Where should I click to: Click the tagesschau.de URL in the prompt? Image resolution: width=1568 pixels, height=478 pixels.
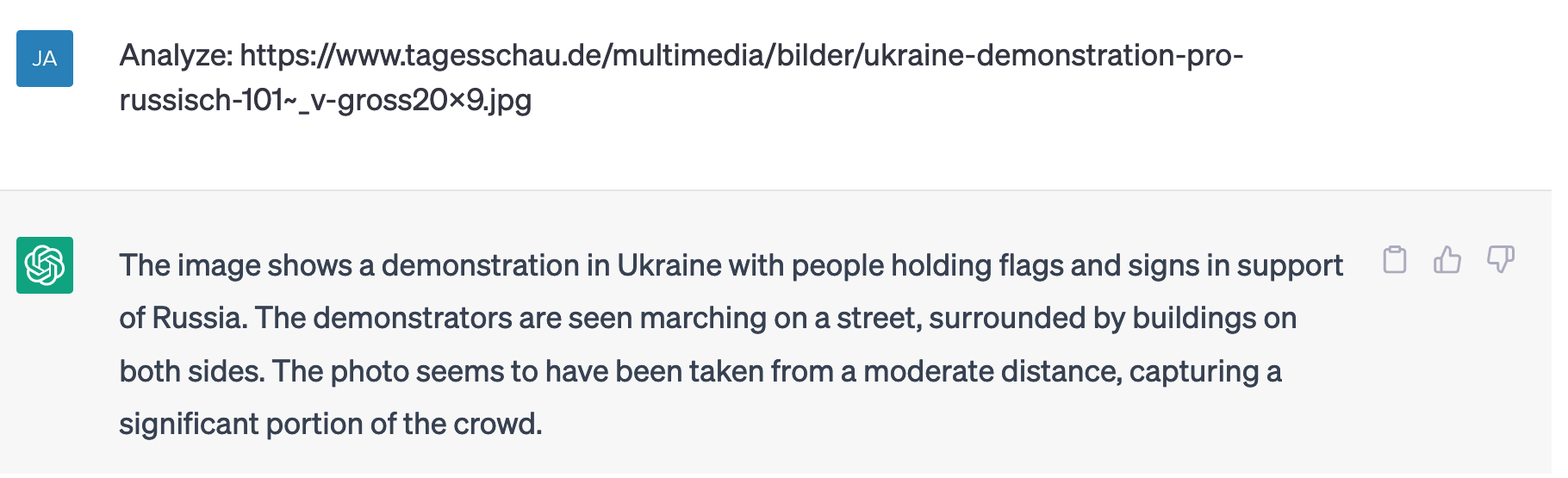coord(742,55)
